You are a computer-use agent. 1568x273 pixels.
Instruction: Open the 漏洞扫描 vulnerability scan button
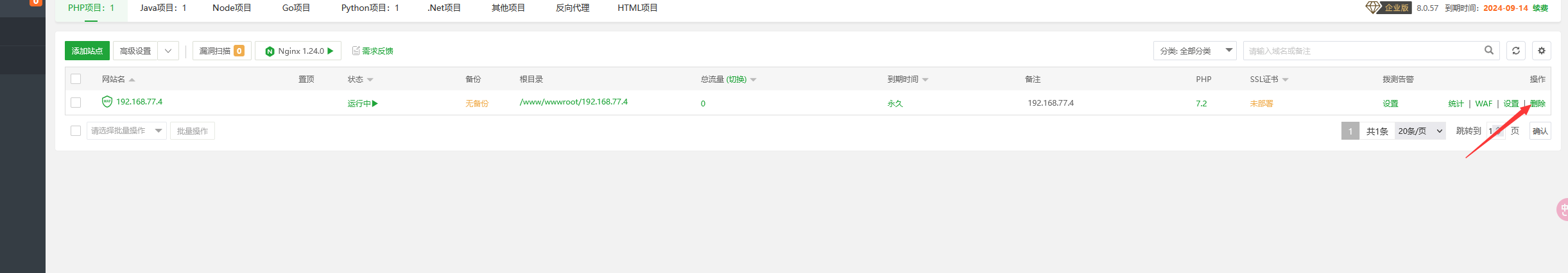tap(221, 51)
